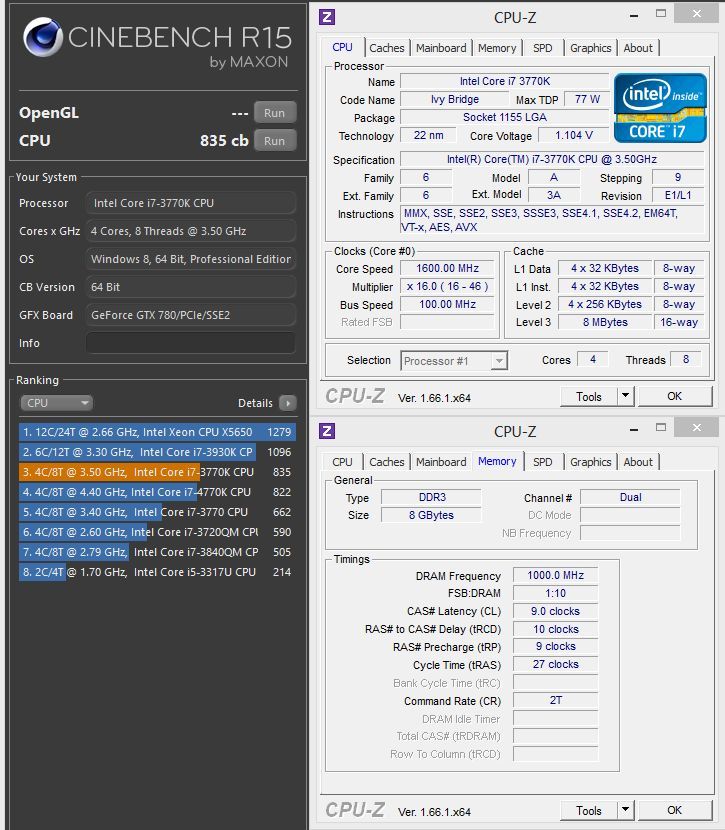This screenshot has height=830, width=725.
Task: Select ranking row Intel Core i7-3720QM
Action: coord(157,532)
